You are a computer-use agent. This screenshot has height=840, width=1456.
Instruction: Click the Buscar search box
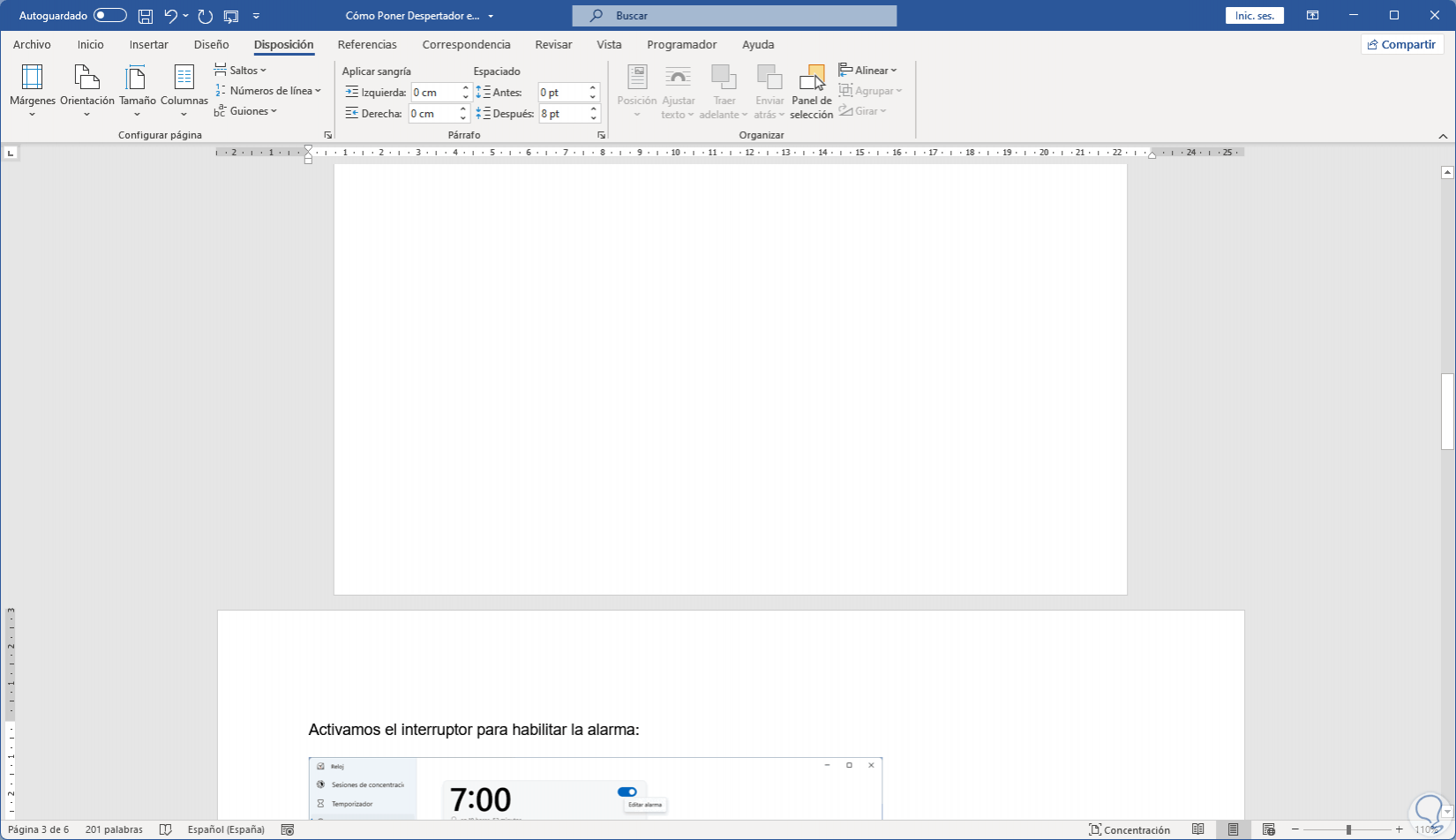[x=734, y=16]
